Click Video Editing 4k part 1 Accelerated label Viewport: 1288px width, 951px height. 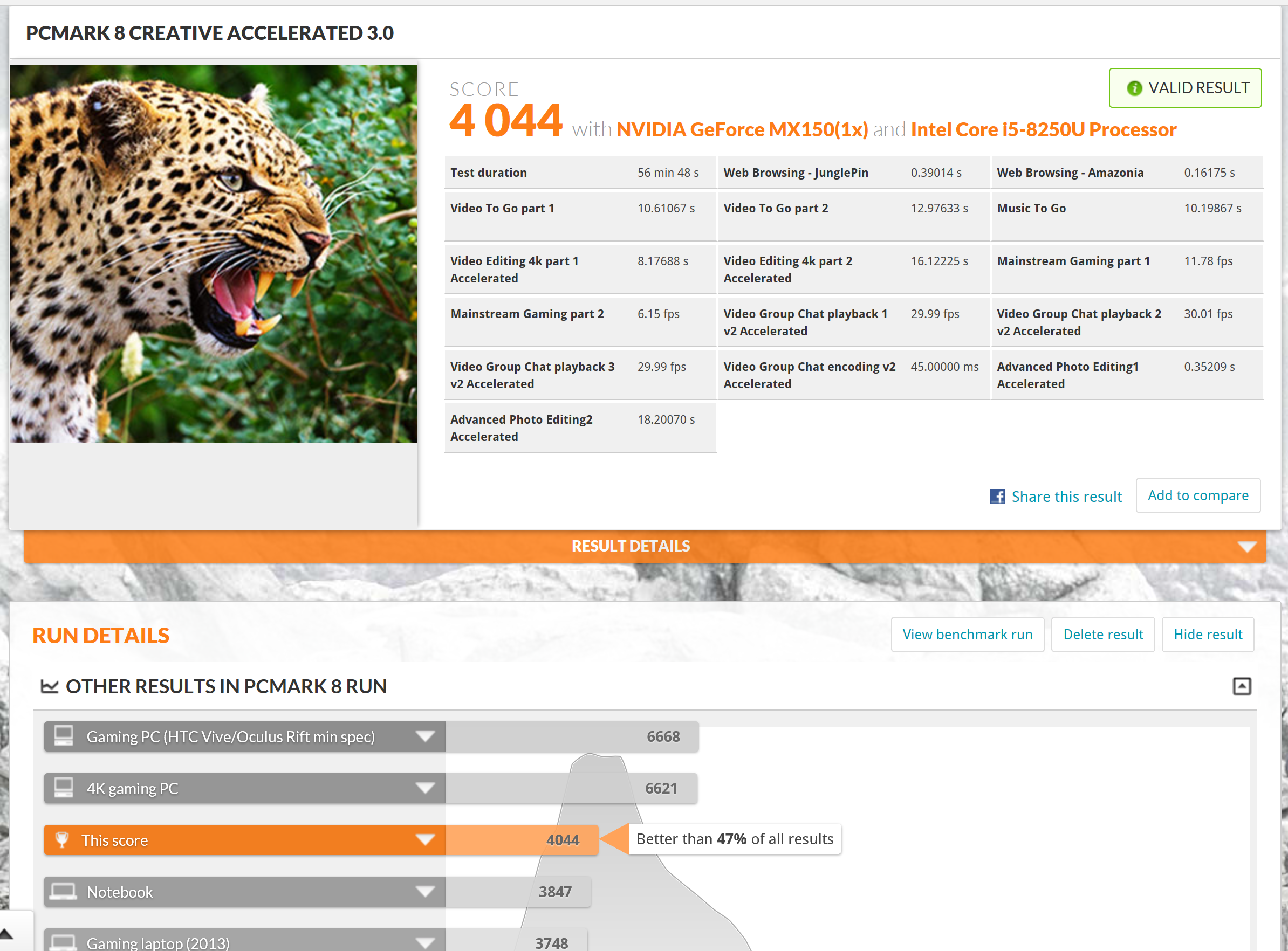point(514,270)
